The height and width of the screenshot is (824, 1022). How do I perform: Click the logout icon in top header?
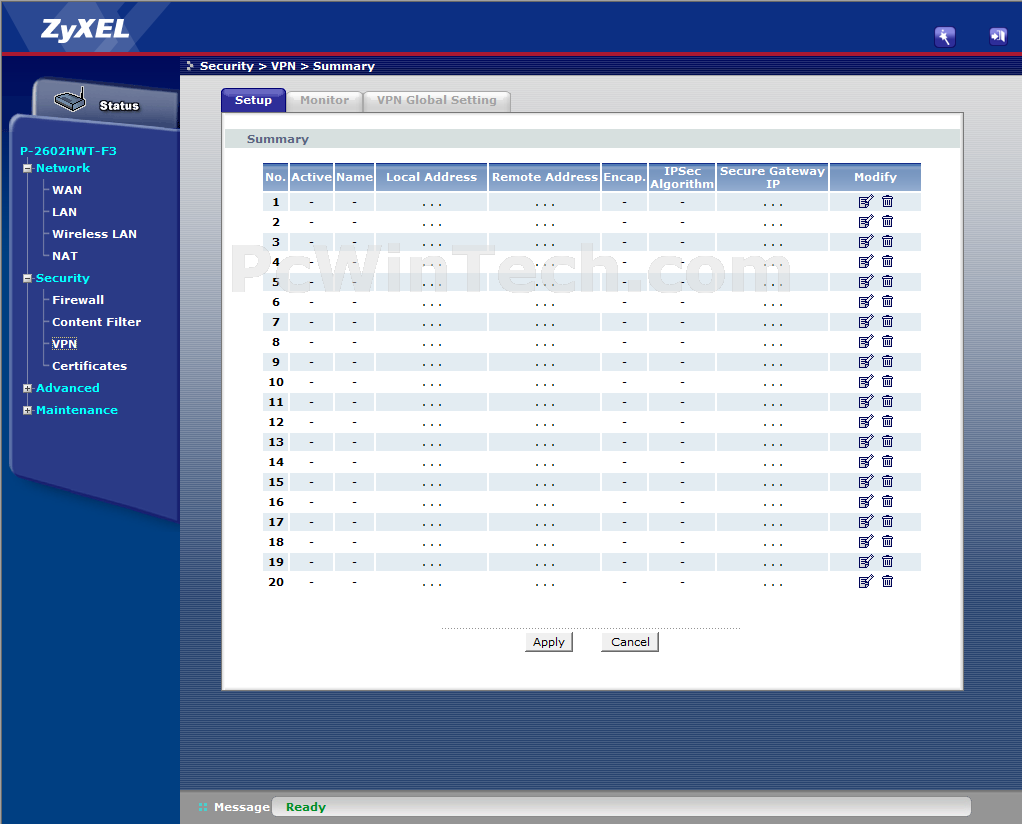pos(997,37)
